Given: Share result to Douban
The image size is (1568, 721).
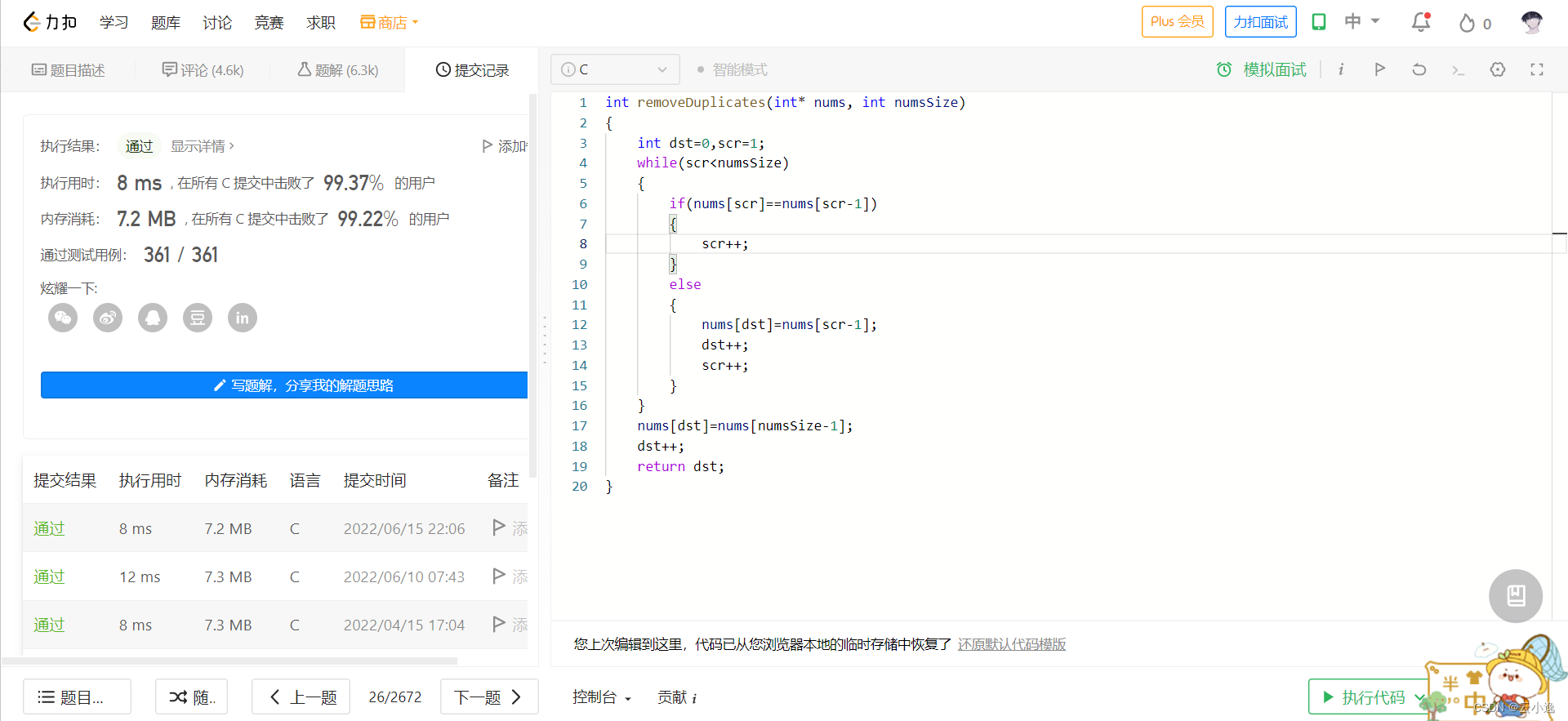Looking at the screenshot, I should (x=198, y=318).
